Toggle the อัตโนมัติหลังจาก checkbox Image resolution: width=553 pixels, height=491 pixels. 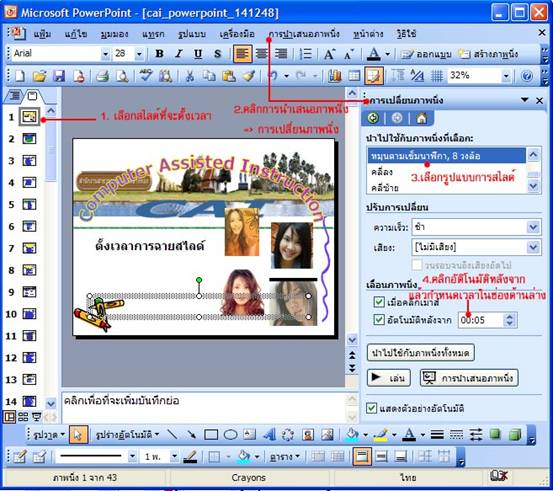click(379, 320)
